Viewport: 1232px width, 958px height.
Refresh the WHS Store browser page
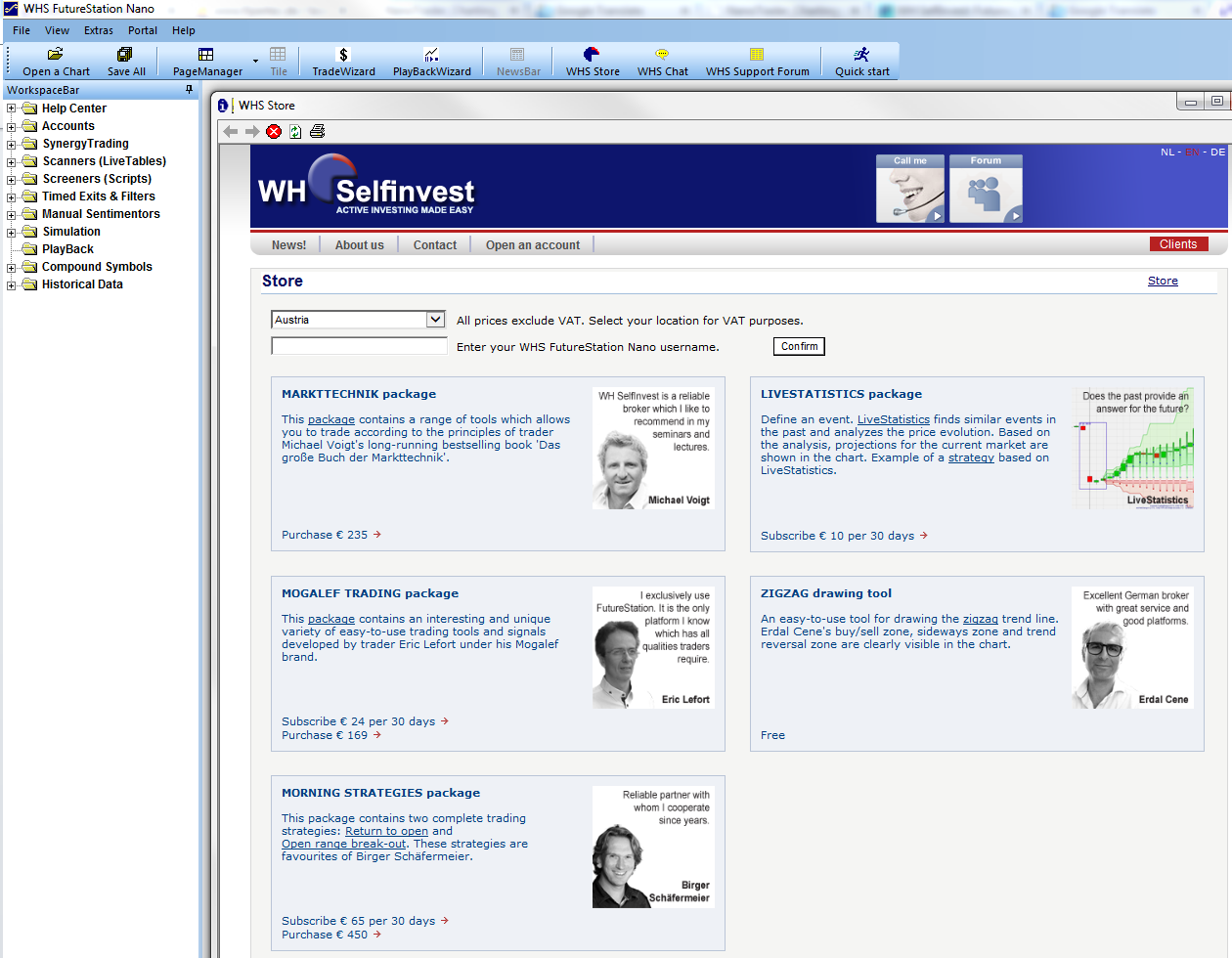295,132
